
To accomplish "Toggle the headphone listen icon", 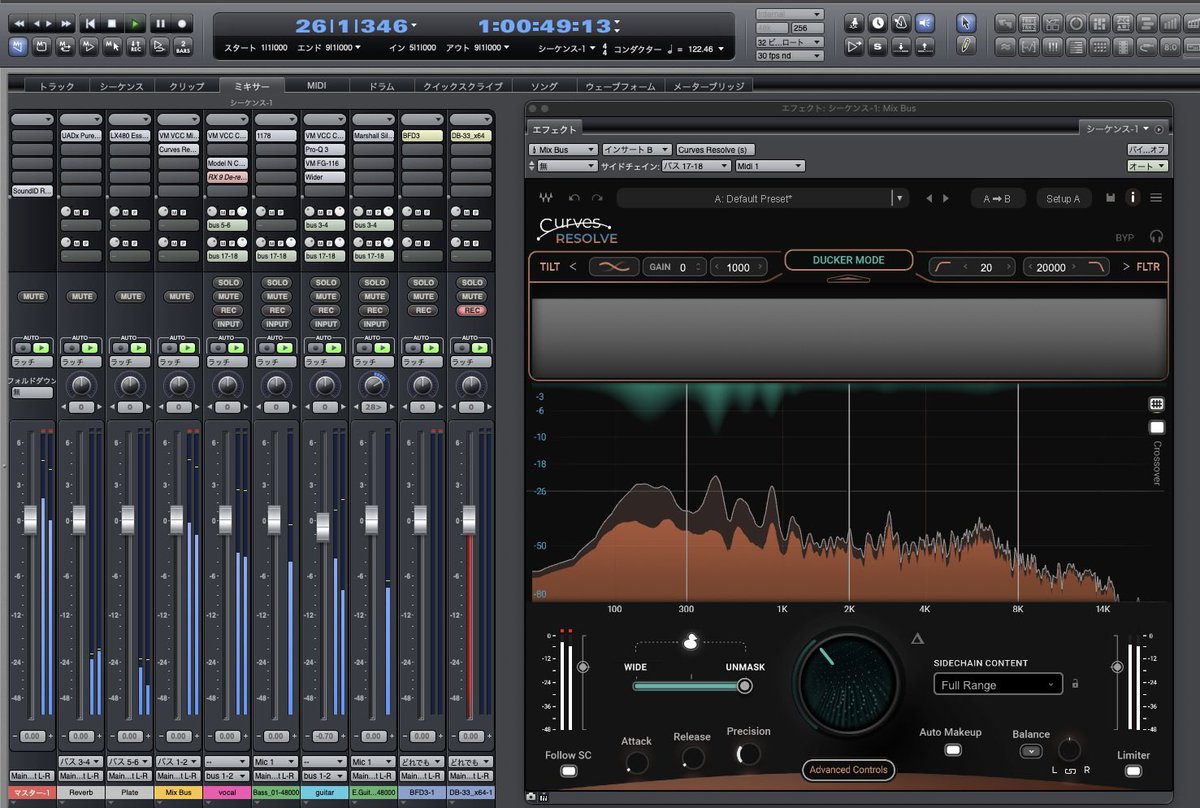I will 1157,237.
